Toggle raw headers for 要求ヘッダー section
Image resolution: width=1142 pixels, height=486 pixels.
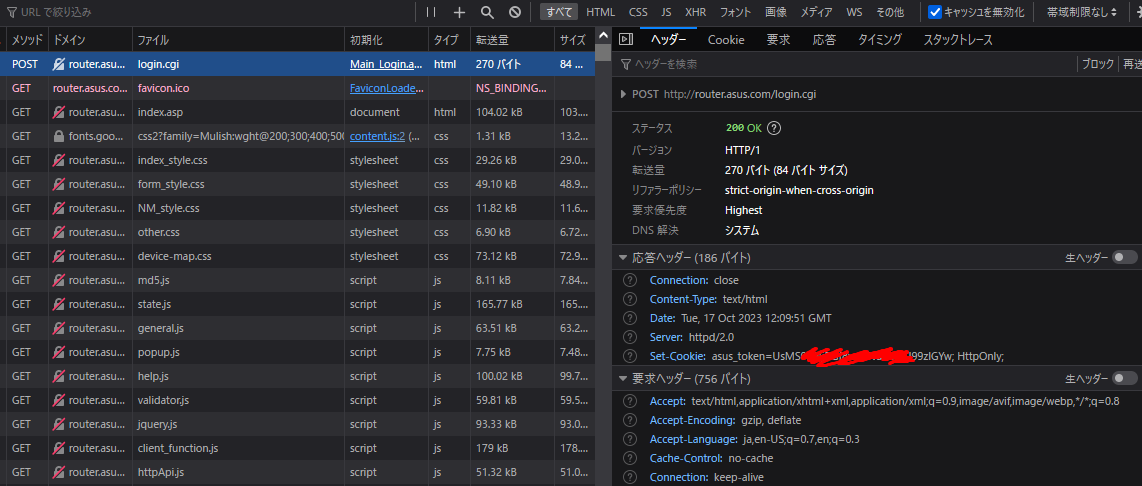click(x=1125, y=379)
